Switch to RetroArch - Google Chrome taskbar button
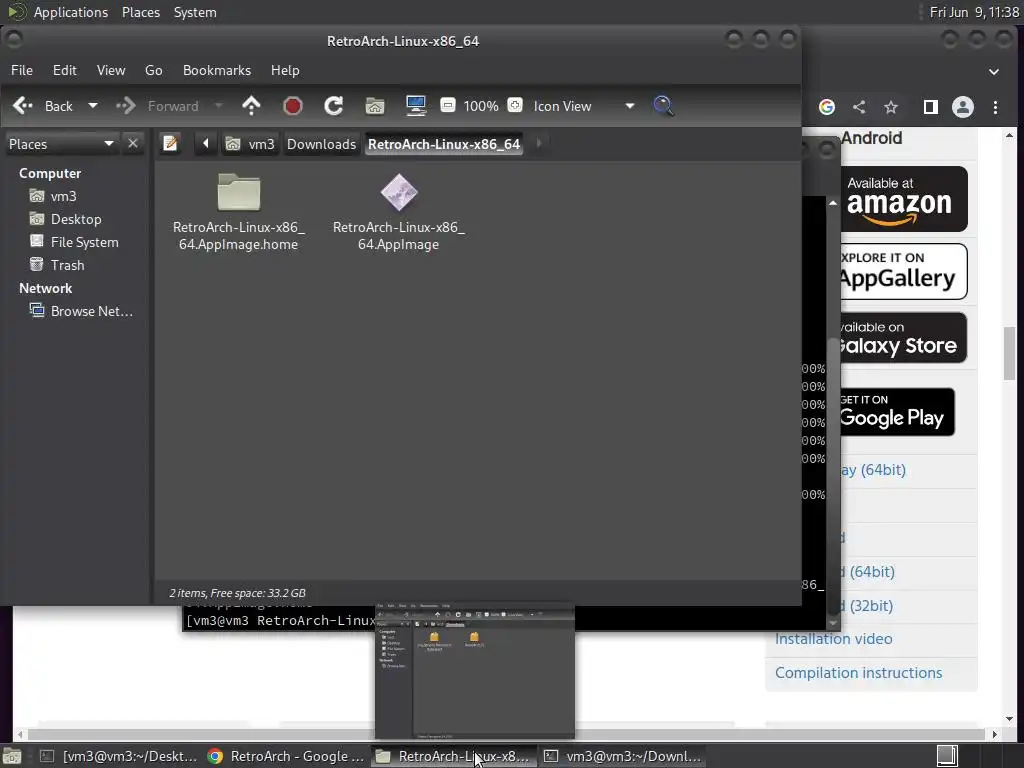Image resolution: width=1024 pixels, height=768 pixels. coord(287,756)
